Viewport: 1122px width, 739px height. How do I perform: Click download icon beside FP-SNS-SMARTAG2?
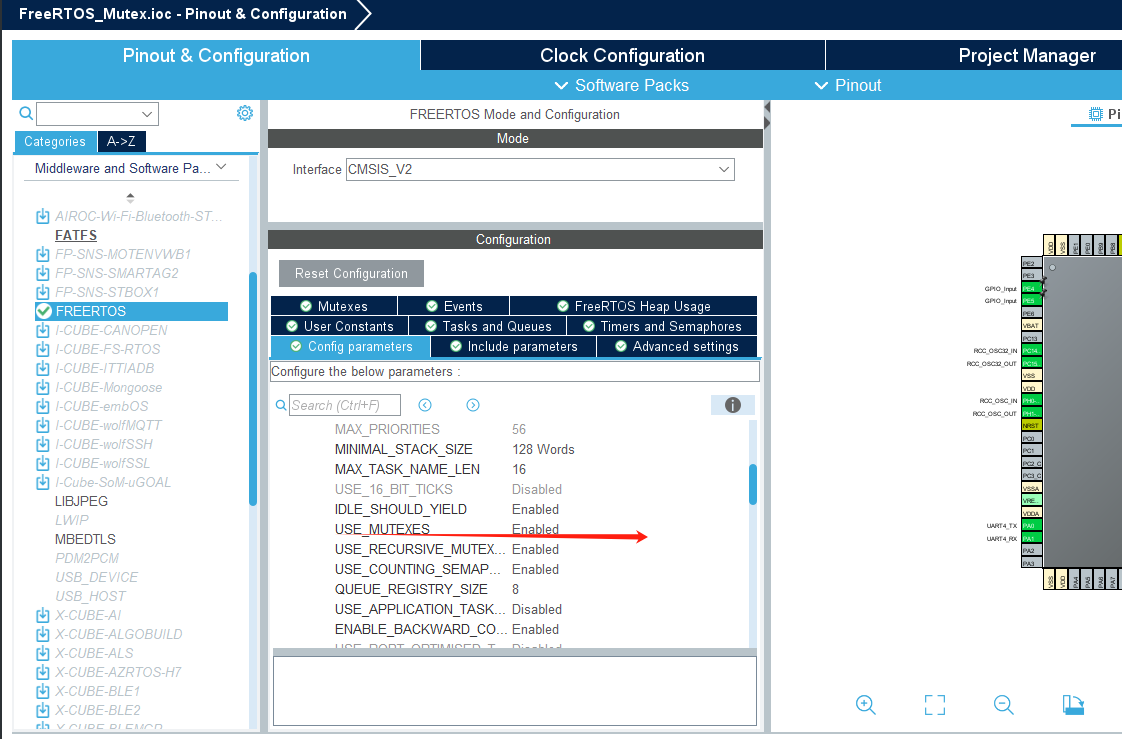(43, 273)
